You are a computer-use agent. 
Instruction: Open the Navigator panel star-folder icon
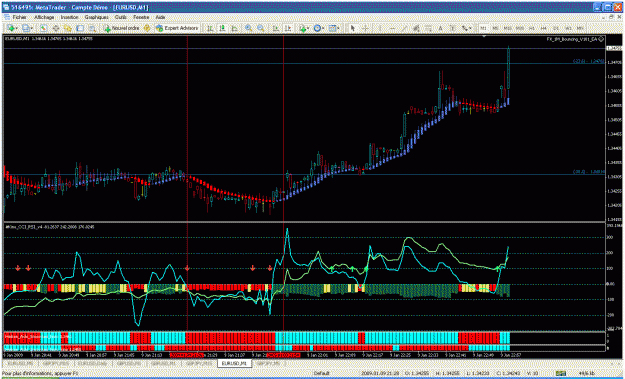coord(68,28)
